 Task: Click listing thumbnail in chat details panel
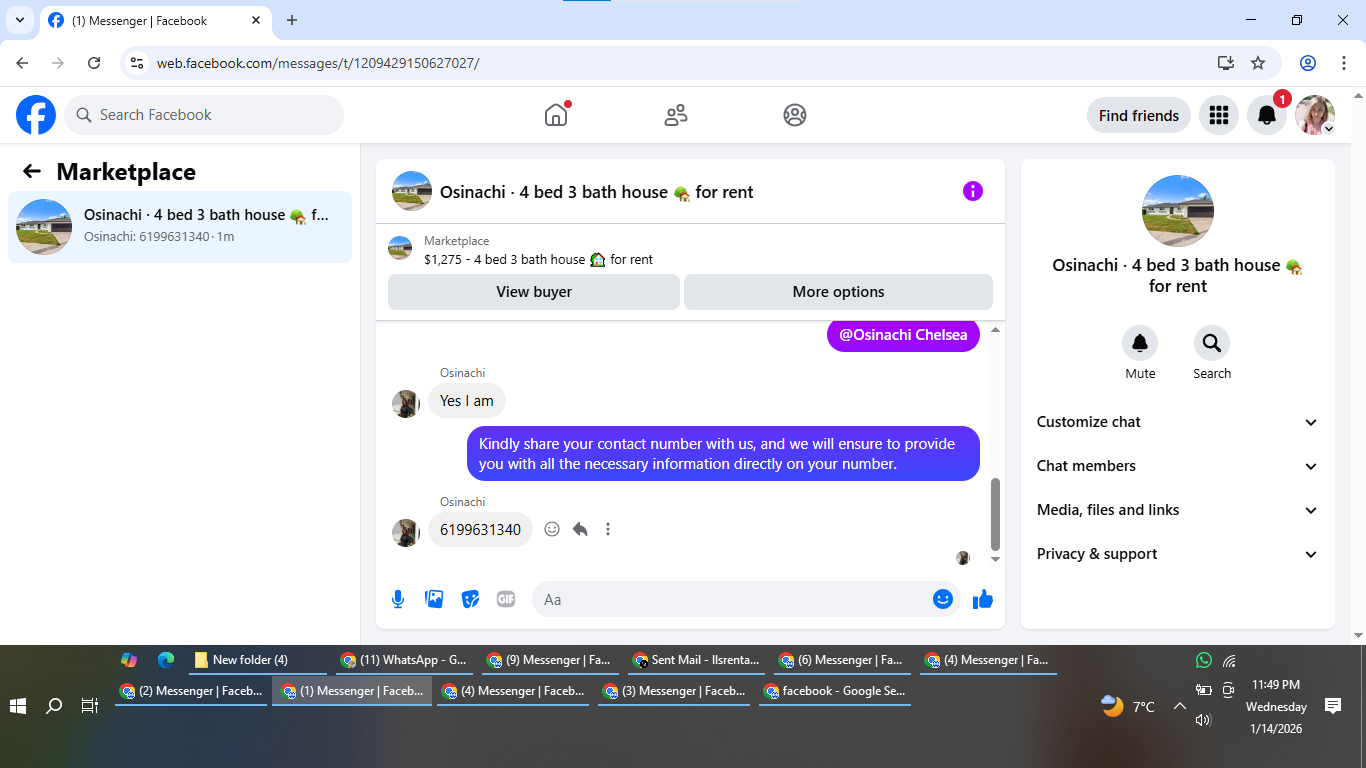pos(1178,211)
